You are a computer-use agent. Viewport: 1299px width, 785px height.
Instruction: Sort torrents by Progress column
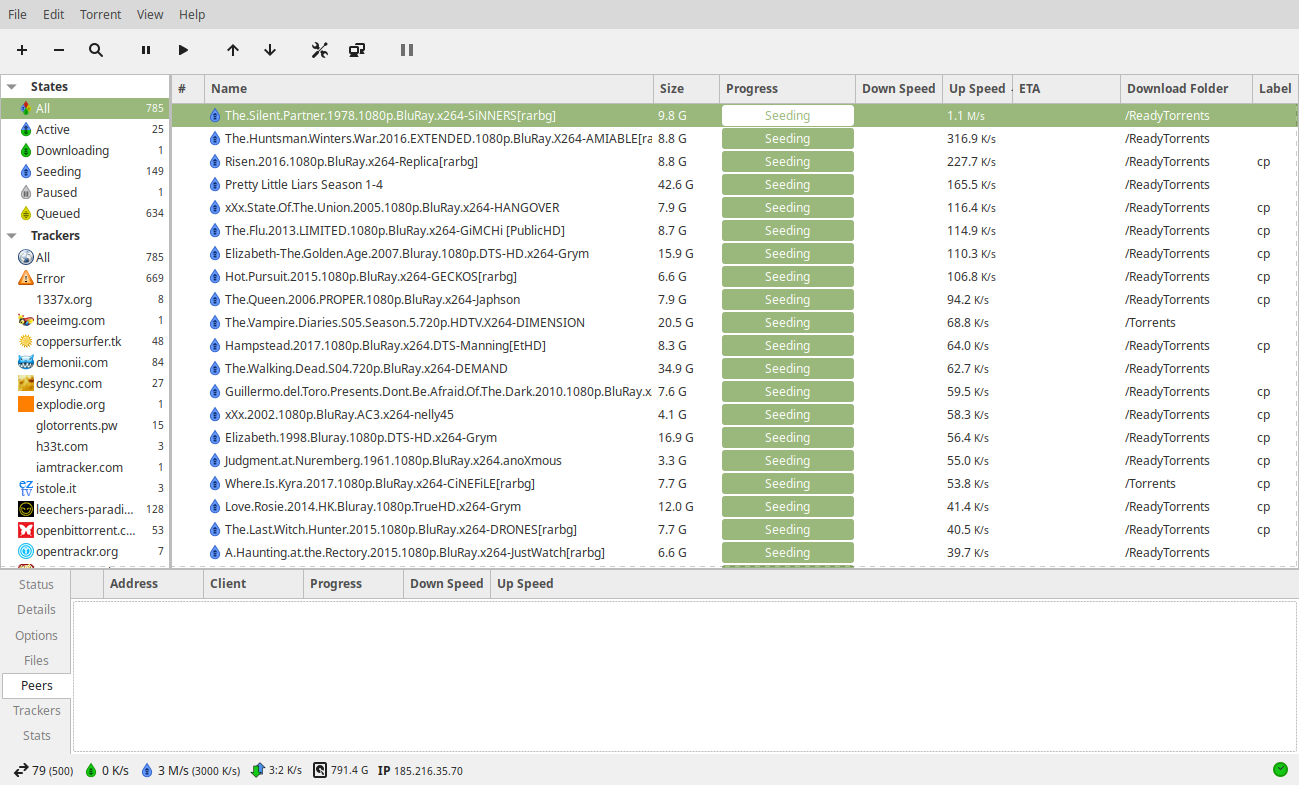(787, 88)
